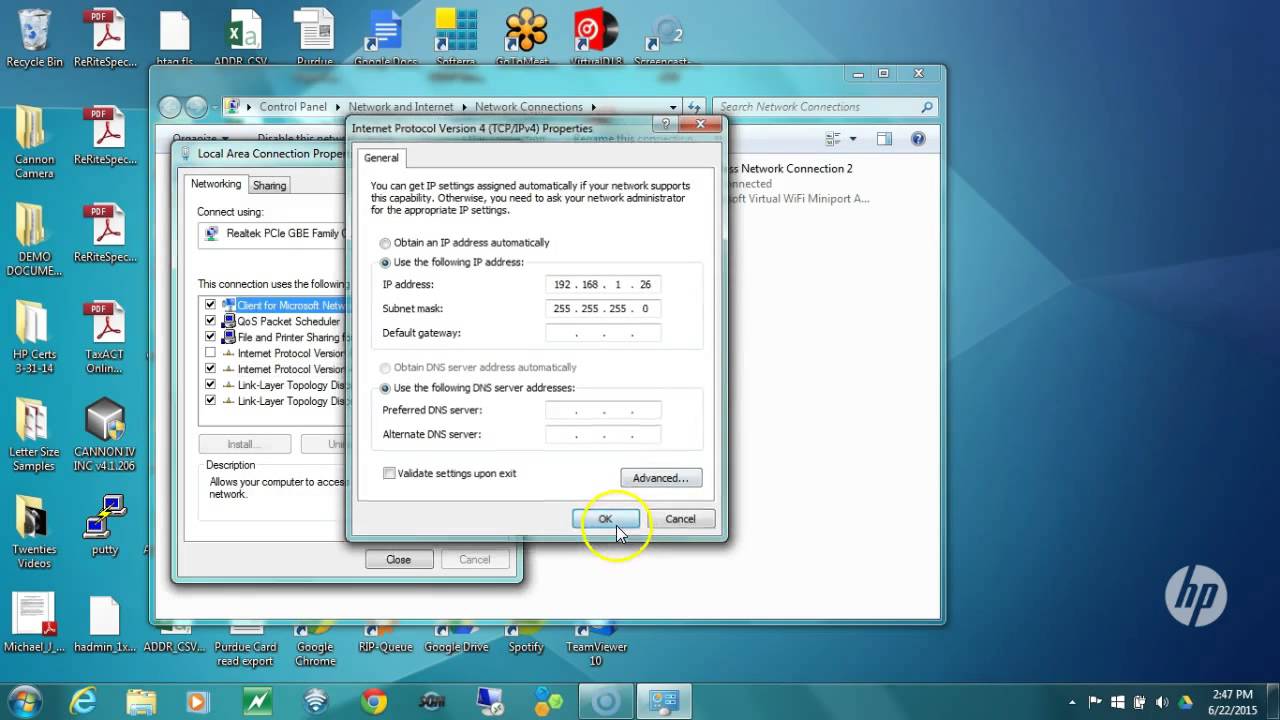This screenshot has width=1280, height=720.
Task: Open the Windows Start menu orb
Action: (x=24, y=700)
